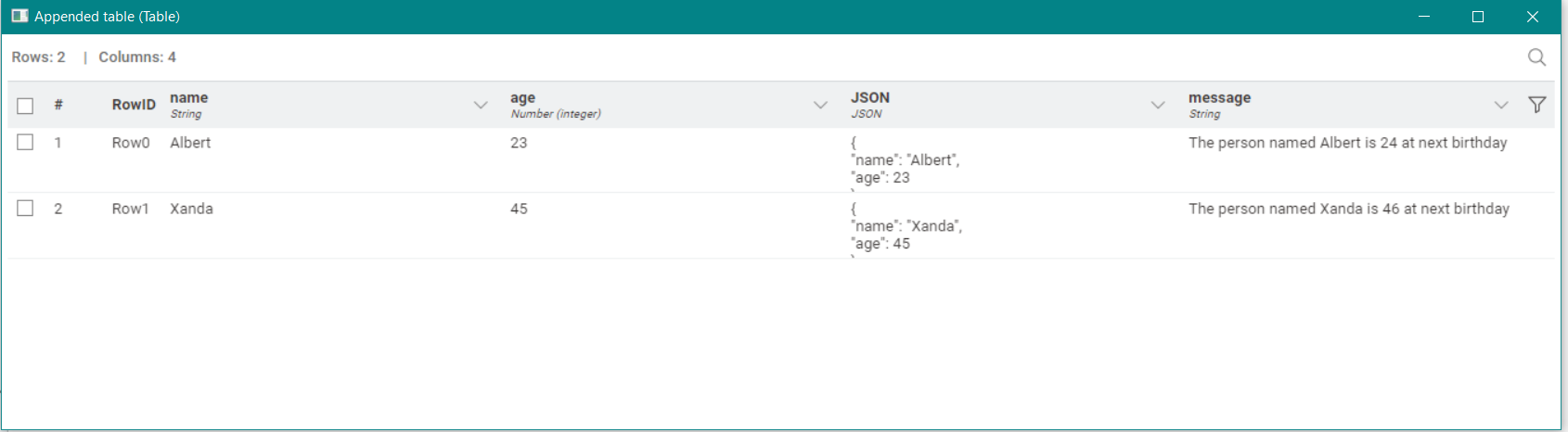Select the Albert name cell
Screen dimensions: 1568x432
[190, 143]
